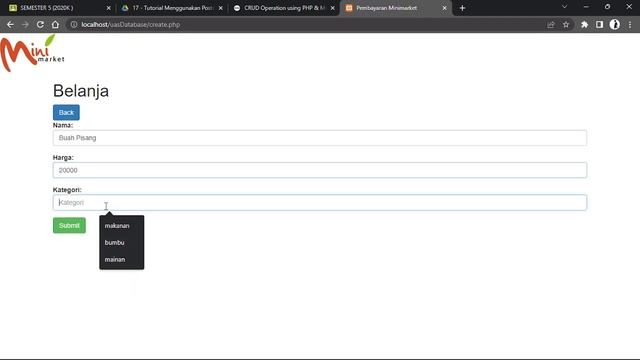Share this page icon
This screenshot has width=640, height=360.
[551, 24]
